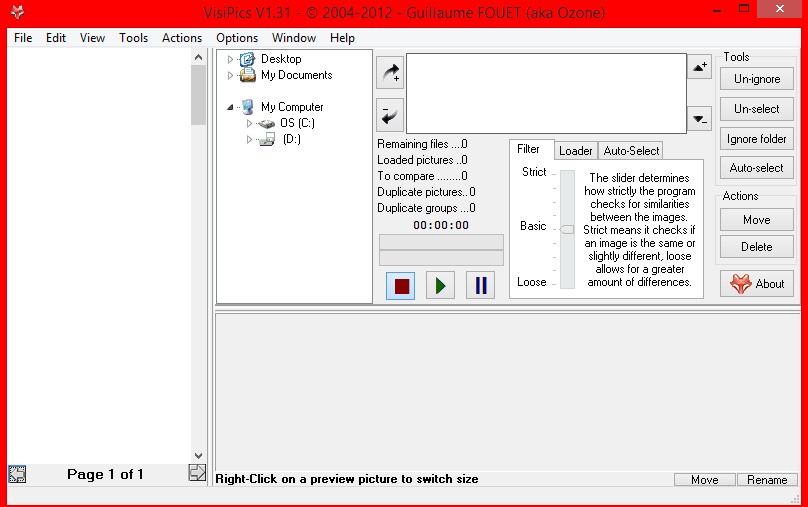Screen dimensions: 808x507
Task: Expand the Desktop tree node
Action: (x=230, y=59)
